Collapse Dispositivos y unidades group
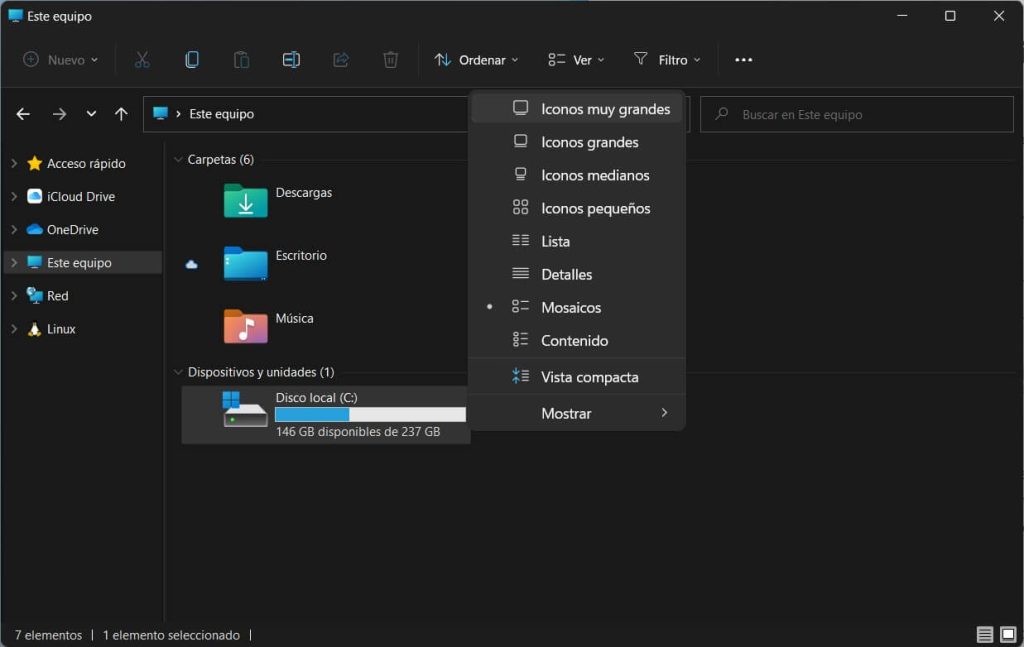 click(178, 371)
